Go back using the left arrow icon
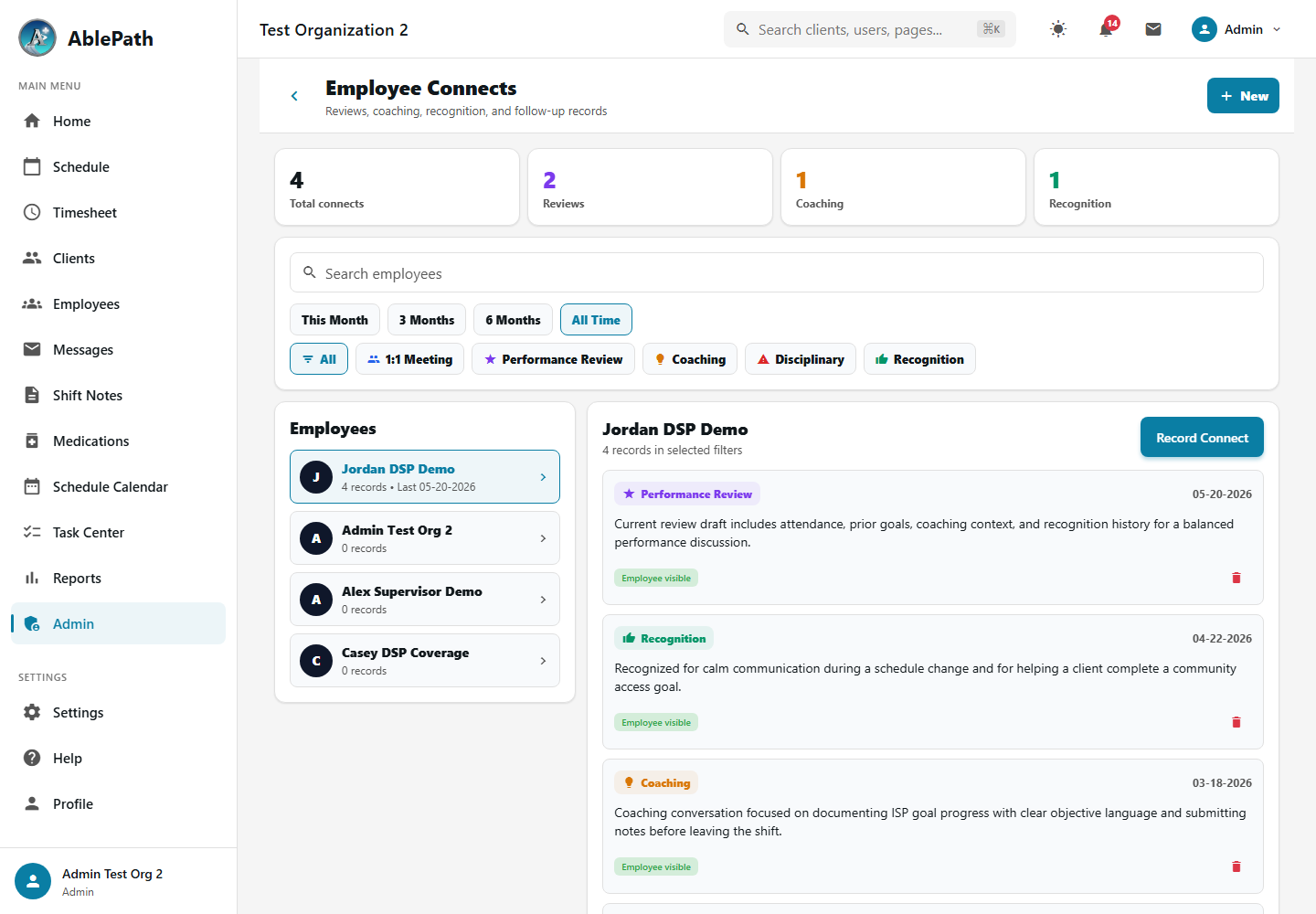The height and width of the screenshot is (914, 1316). pos(294,96)
